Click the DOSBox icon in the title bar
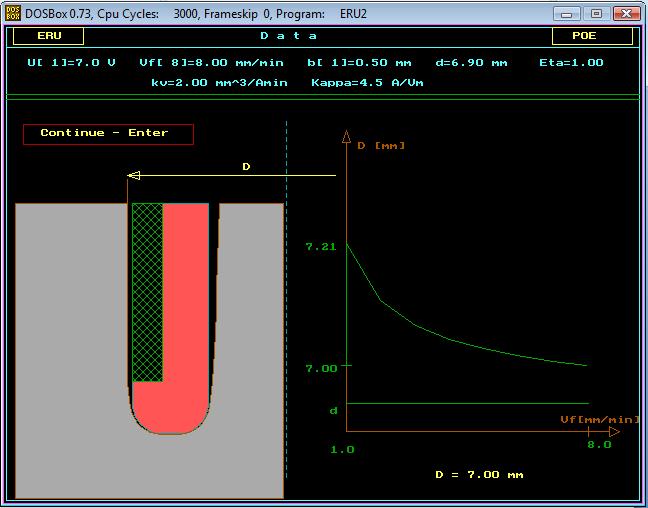Screen dimensions: 648x508 tap(13, 13)
